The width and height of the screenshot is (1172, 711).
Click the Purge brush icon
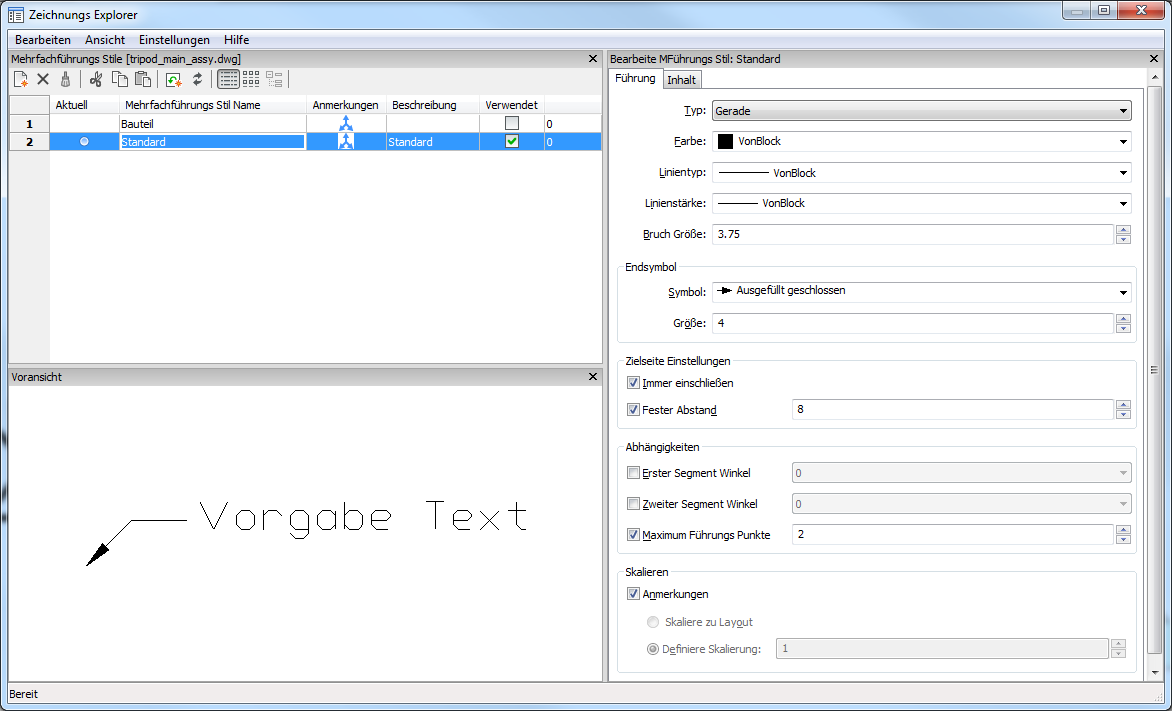[66, 79]
